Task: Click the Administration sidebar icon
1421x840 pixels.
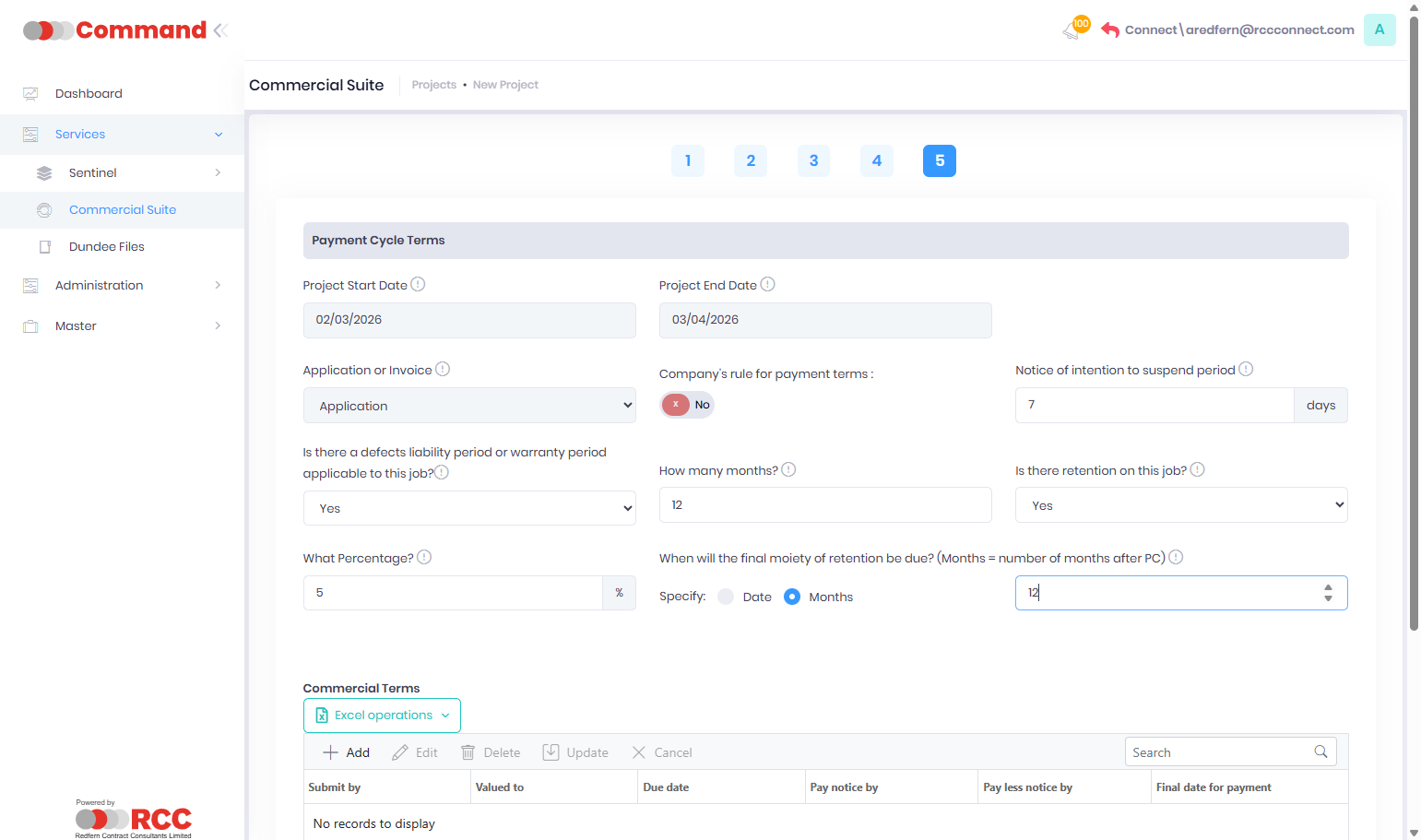Action: (30, 285)
